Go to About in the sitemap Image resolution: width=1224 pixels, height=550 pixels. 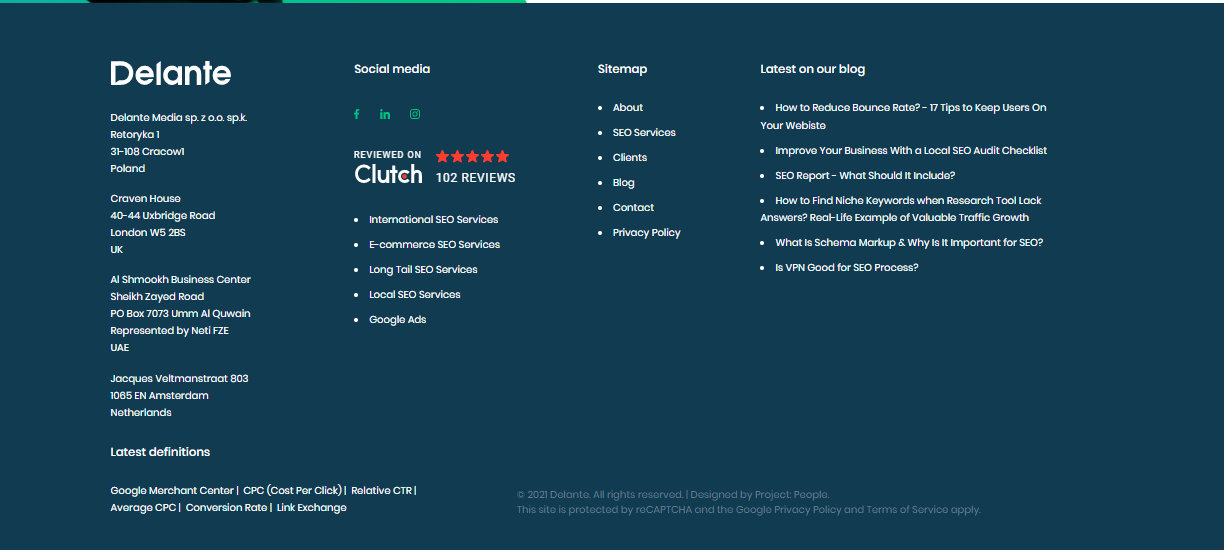[628, 108]
